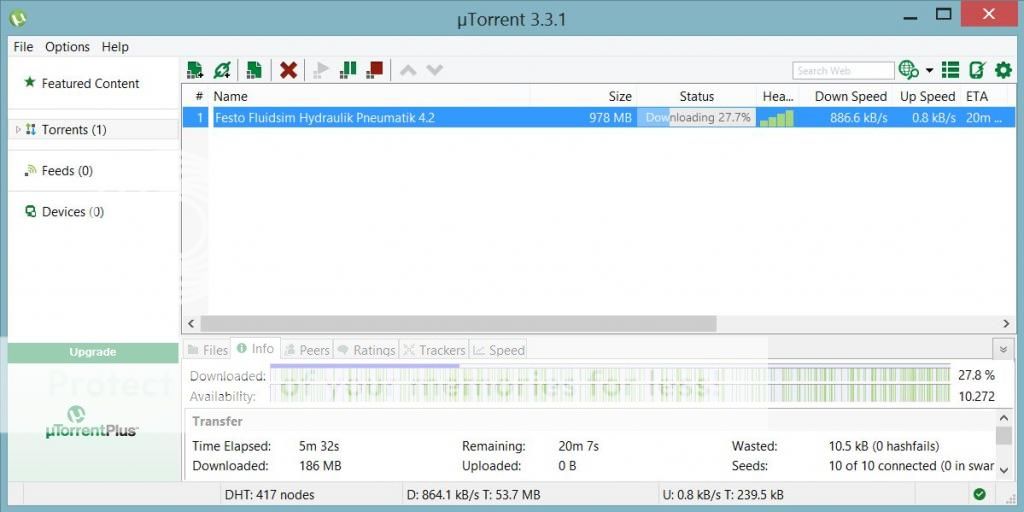Open the Trackers tab

[434, 350]
